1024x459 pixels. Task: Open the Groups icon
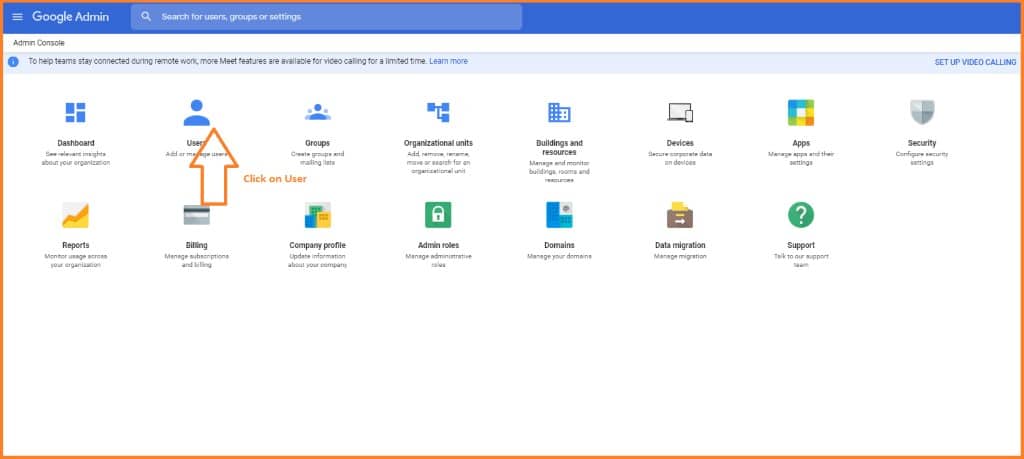[x=317, y=112]
